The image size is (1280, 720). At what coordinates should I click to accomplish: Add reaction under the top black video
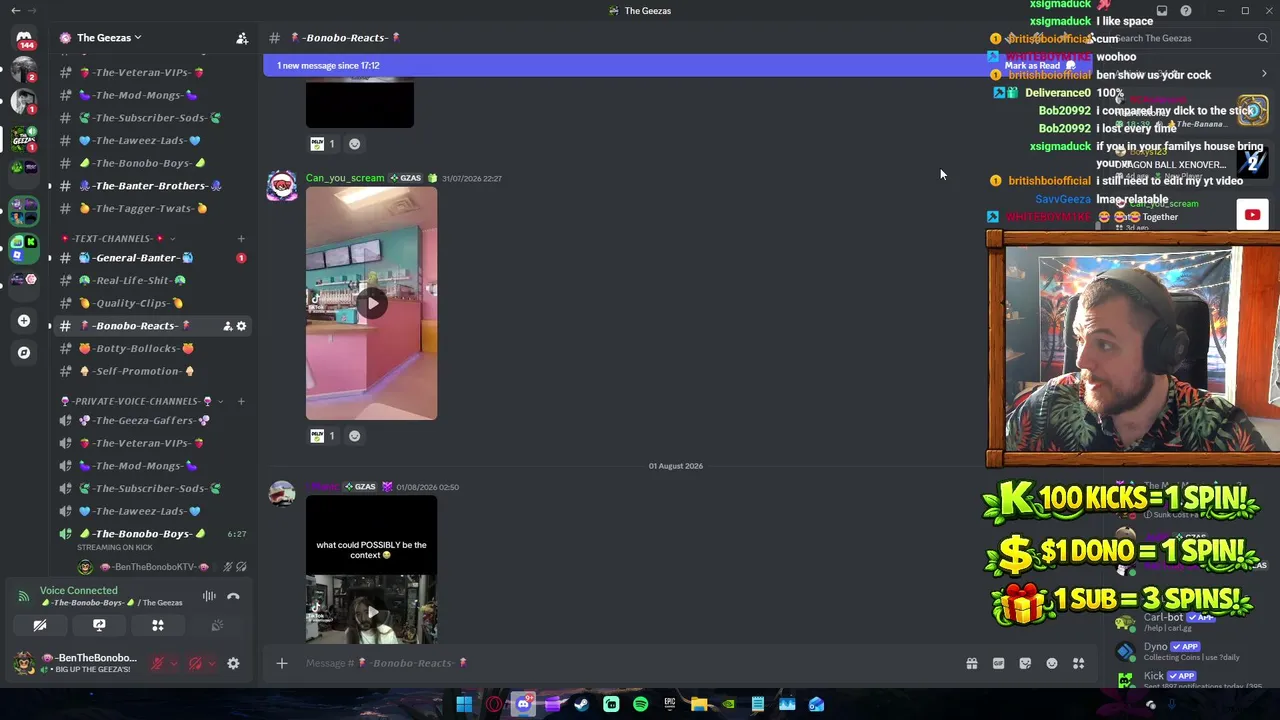354,144
